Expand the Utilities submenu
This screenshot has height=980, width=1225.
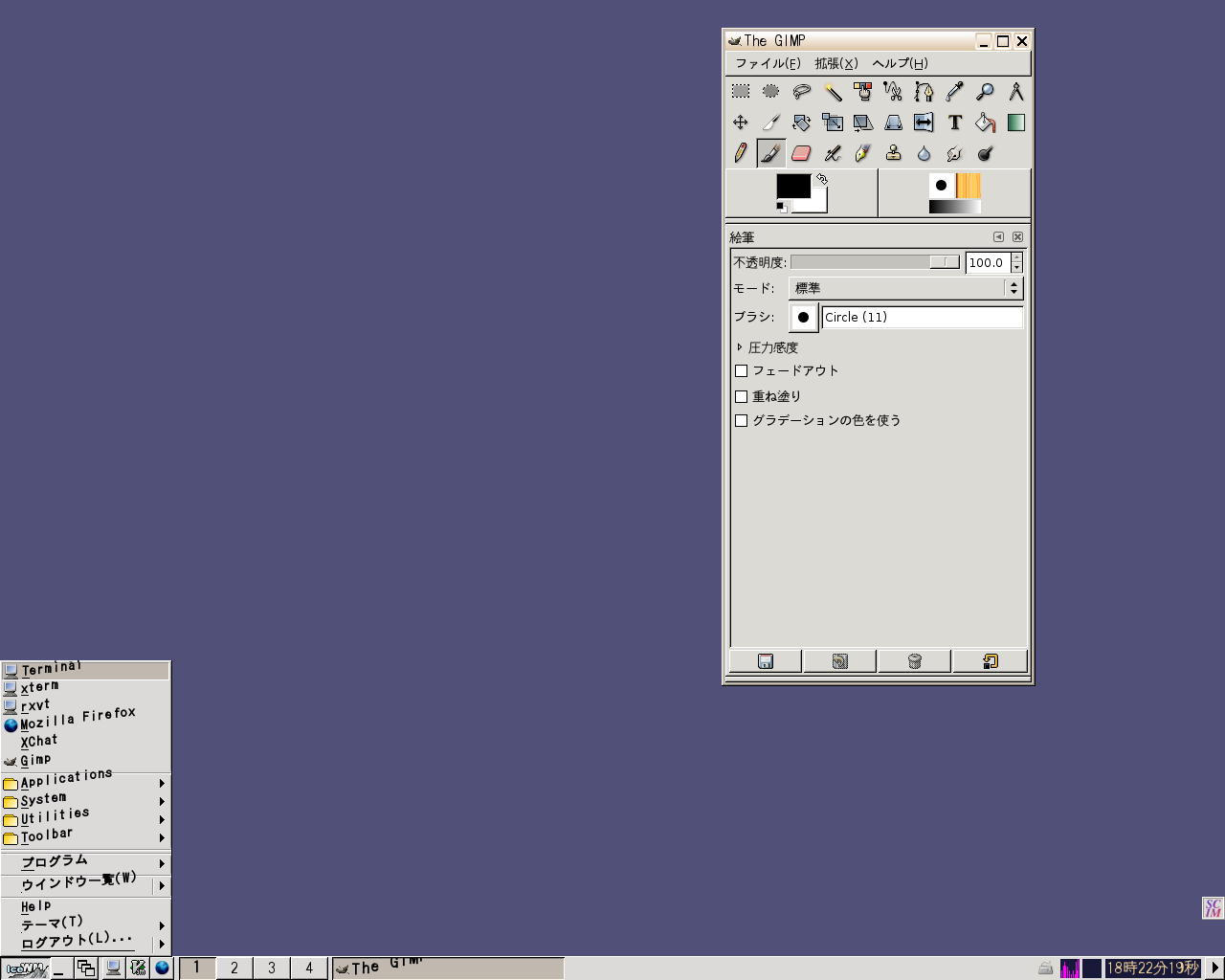click(85, 818)
